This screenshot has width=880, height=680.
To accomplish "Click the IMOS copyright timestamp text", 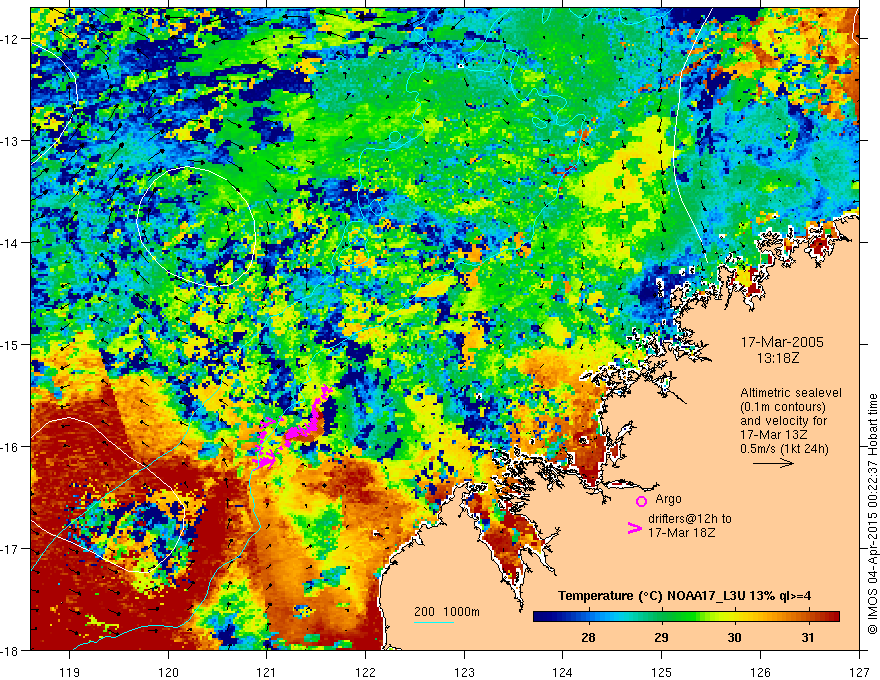I will point(873,514).
